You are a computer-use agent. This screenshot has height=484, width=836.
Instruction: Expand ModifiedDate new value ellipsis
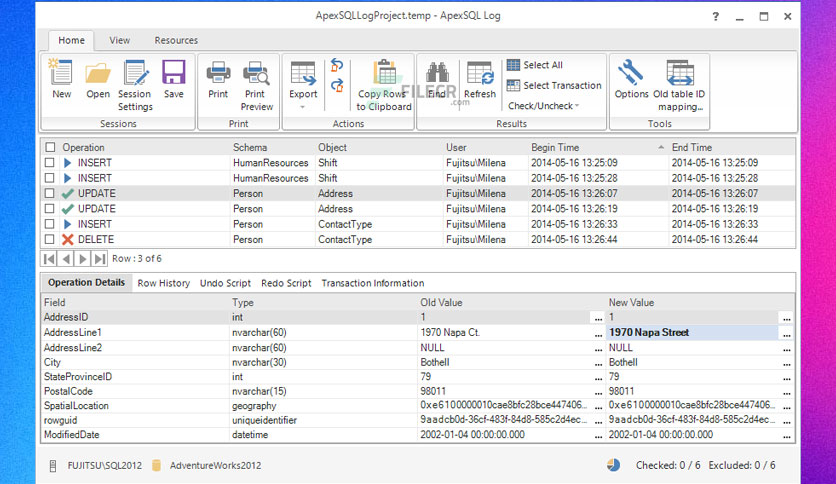coord(786,435)
